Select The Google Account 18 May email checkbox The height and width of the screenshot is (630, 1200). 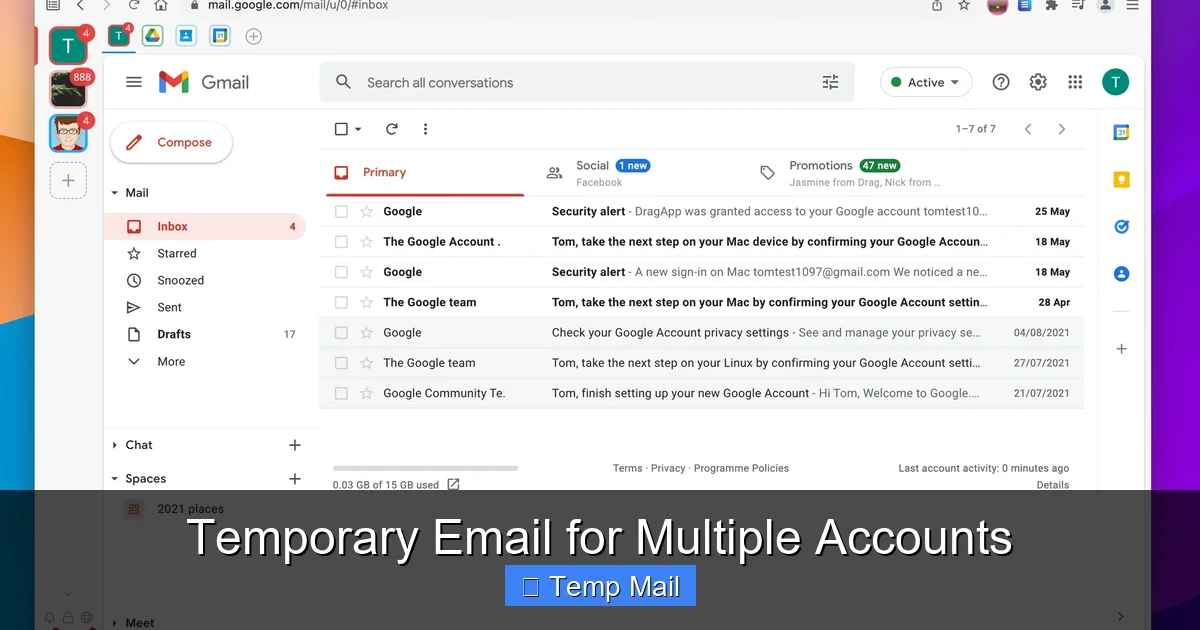click(x=341, y=241)
